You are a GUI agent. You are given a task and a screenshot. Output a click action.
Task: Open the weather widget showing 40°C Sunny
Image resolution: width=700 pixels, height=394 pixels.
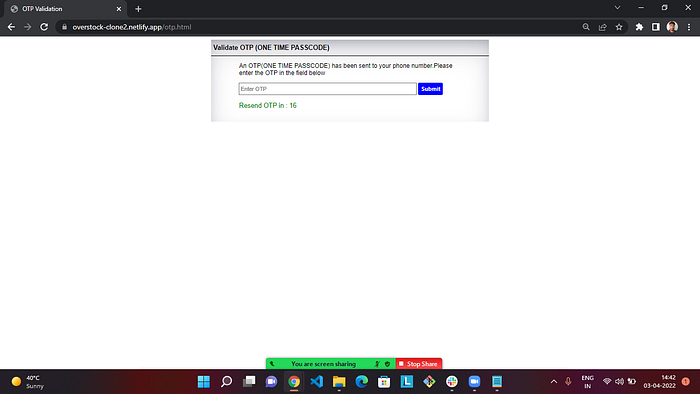tap(28, 382)
